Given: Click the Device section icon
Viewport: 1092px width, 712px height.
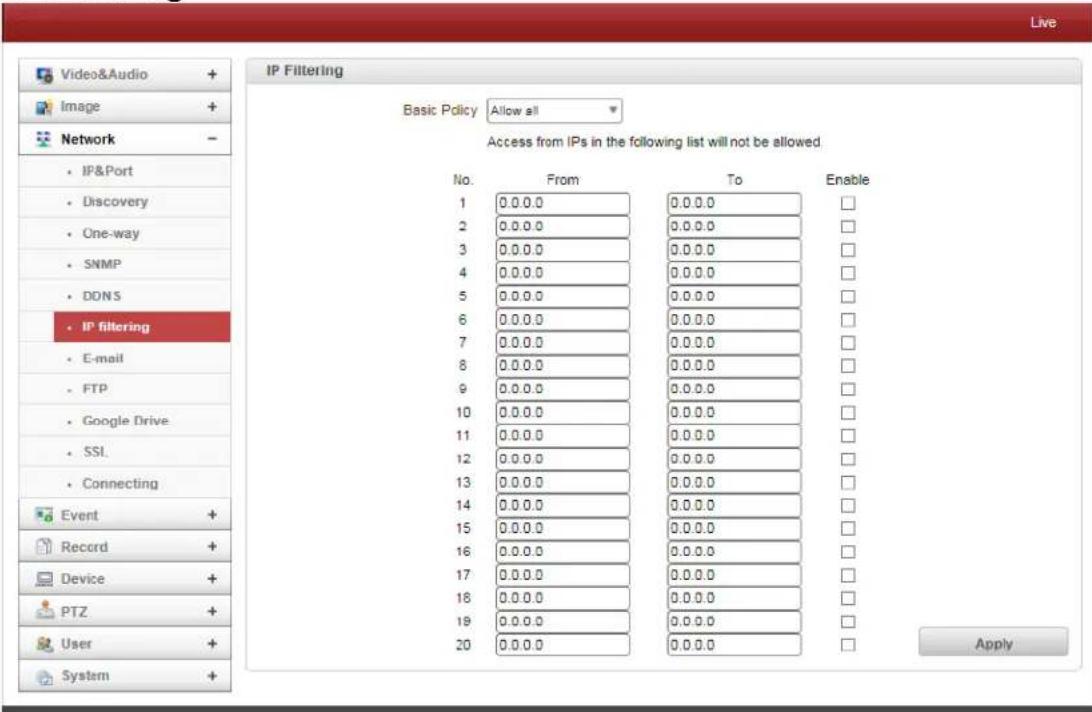Looking at the screenshot, I should tap(44, 579).
